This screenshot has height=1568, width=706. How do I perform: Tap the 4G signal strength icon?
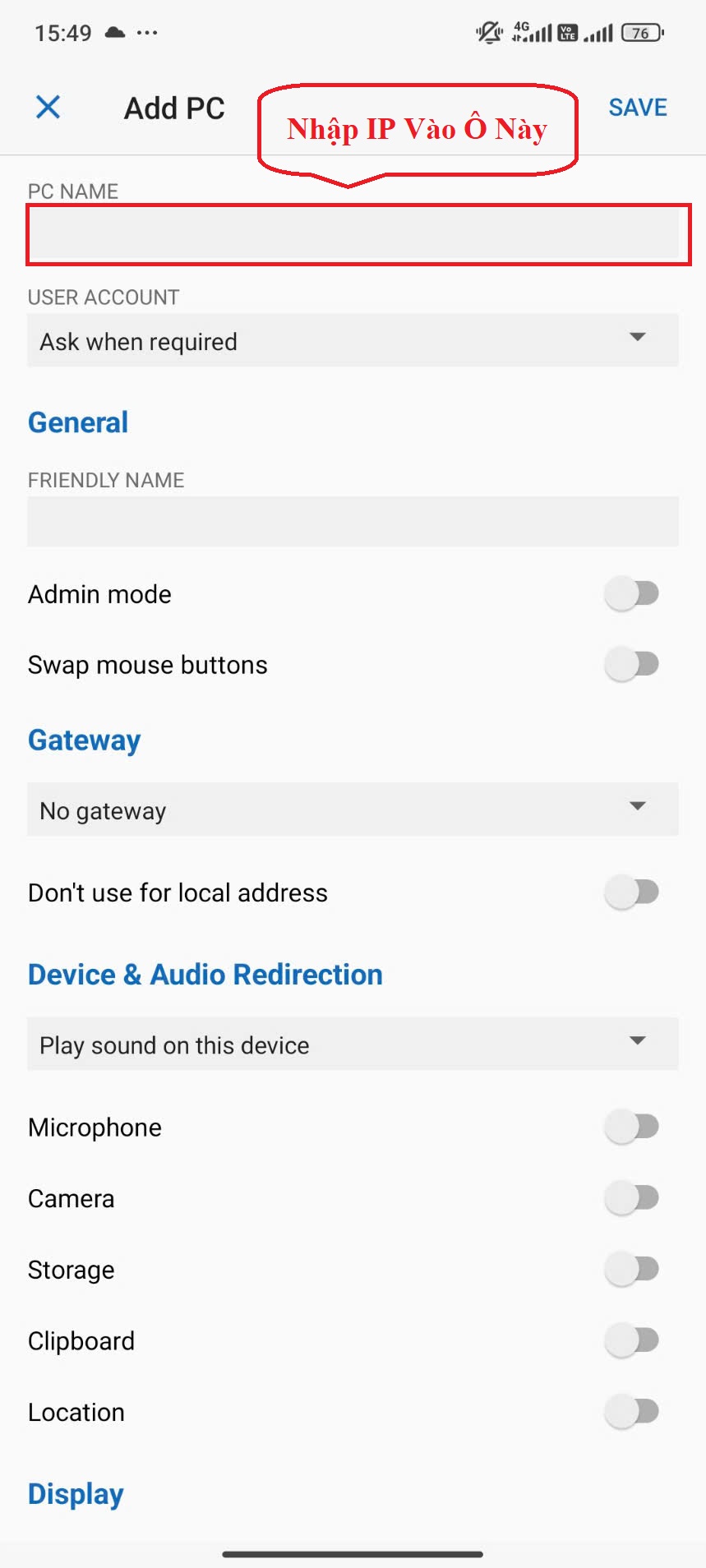pos(531,33)
